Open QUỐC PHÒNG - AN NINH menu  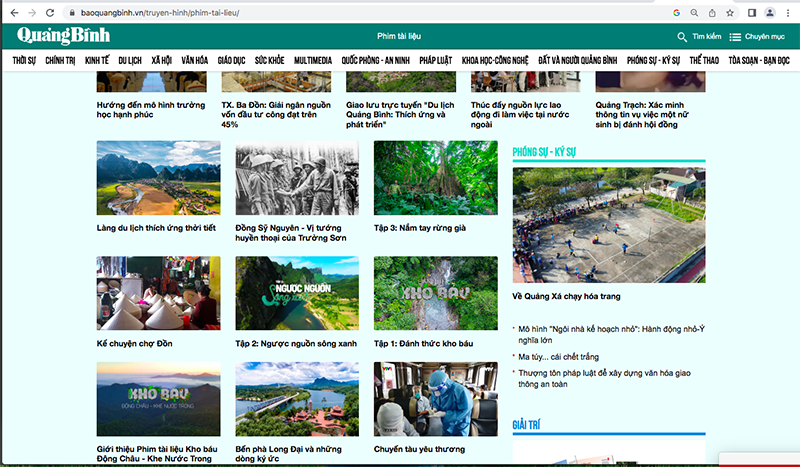pyautogui.click(x=376, y=60)
